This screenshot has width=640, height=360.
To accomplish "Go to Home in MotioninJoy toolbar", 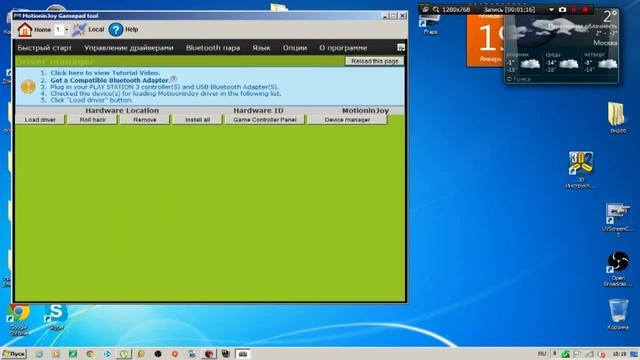I will (x=34, y=29).
